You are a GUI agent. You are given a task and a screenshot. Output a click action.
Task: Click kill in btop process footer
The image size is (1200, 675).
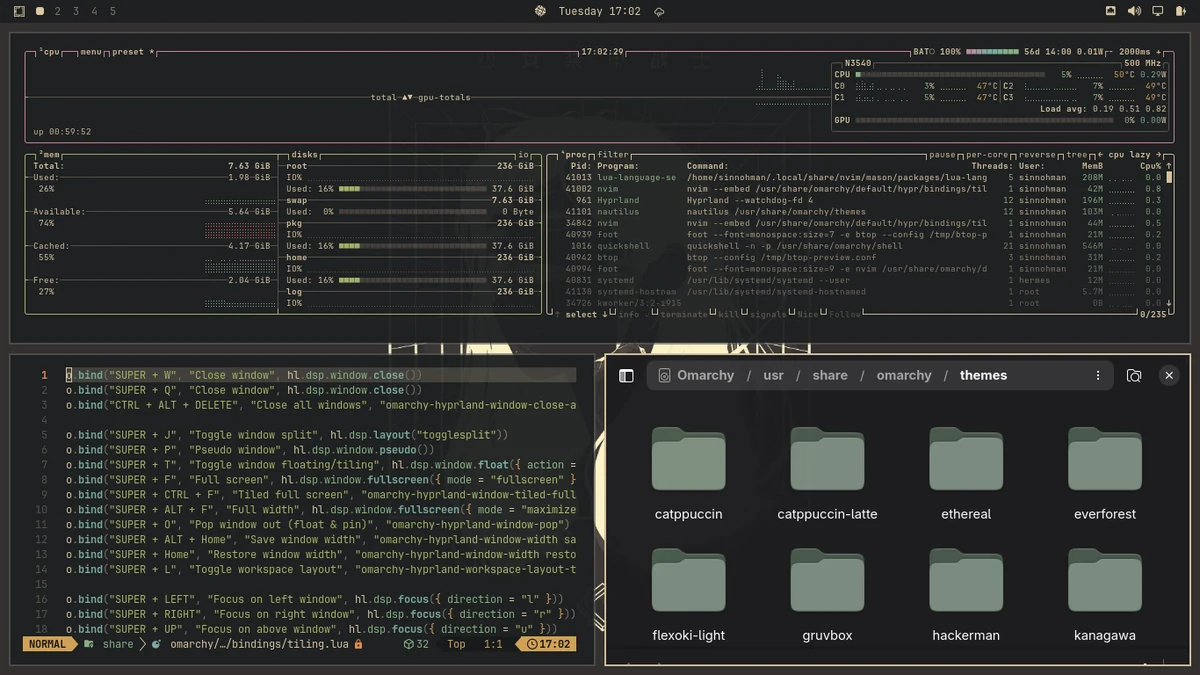click(729, 314)
